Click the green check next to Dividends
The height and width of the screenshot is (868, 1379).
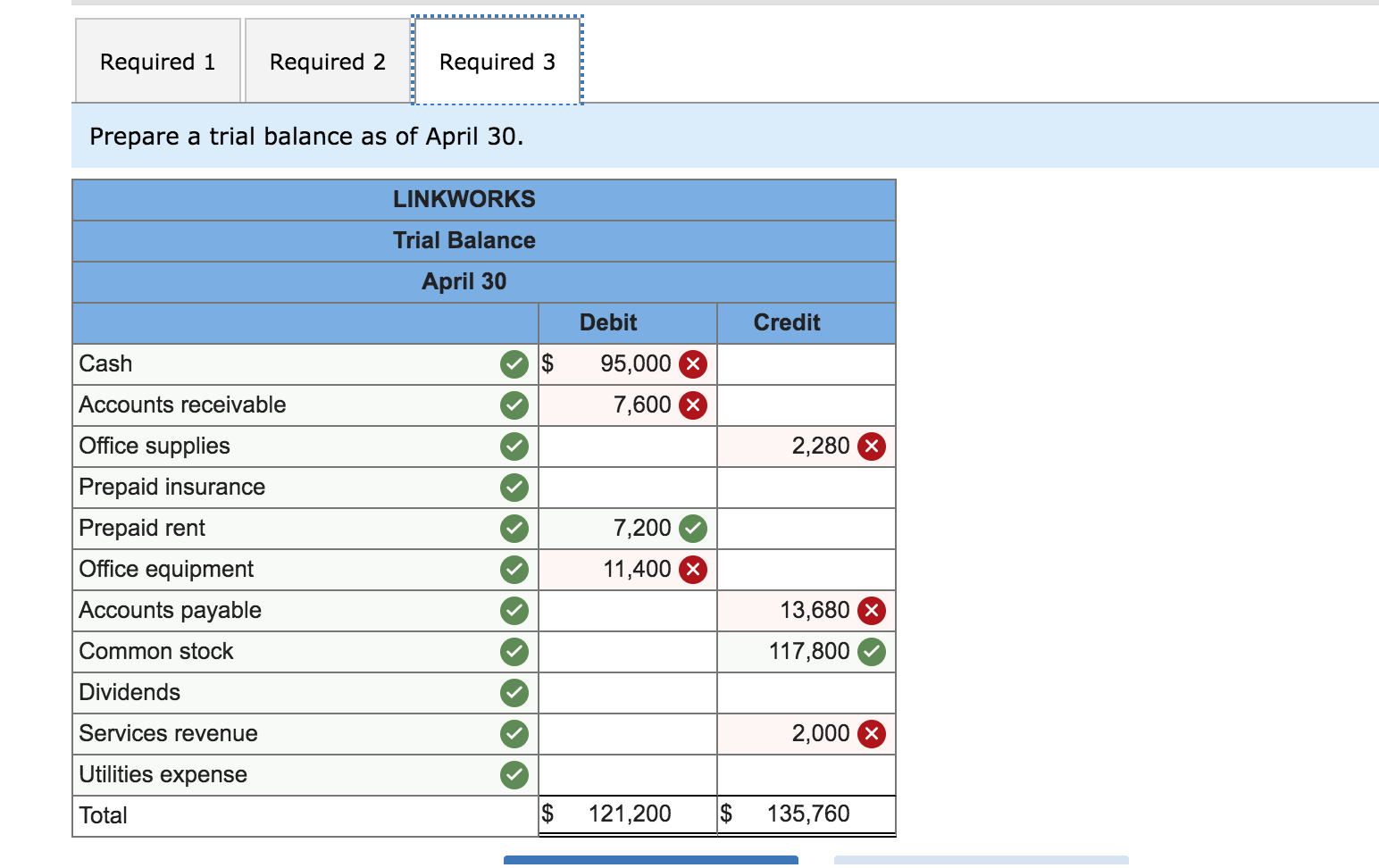(x=514, y=693)
